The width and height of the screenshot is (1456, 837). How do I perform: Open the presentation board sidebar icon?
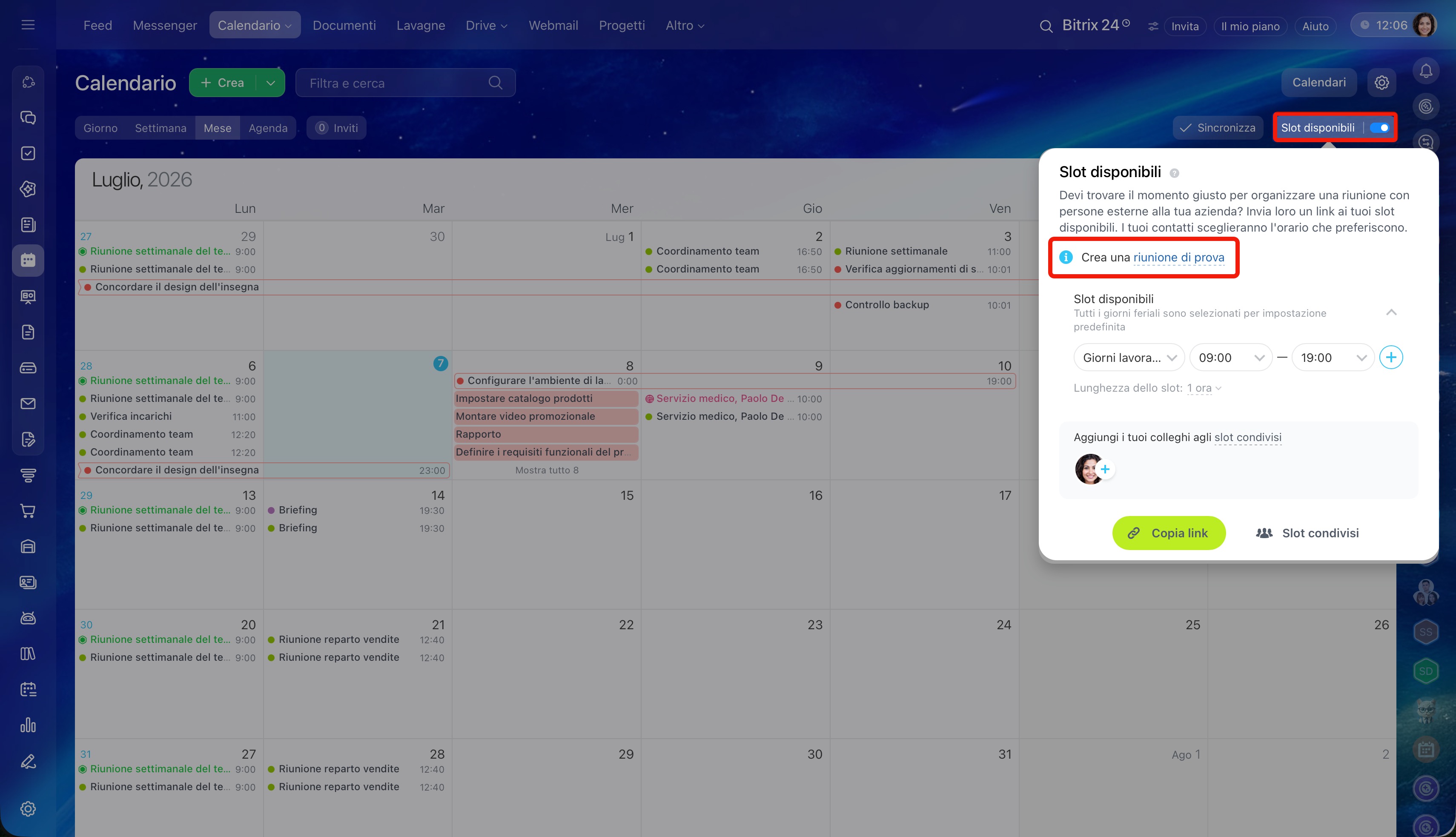pos(28,297)
